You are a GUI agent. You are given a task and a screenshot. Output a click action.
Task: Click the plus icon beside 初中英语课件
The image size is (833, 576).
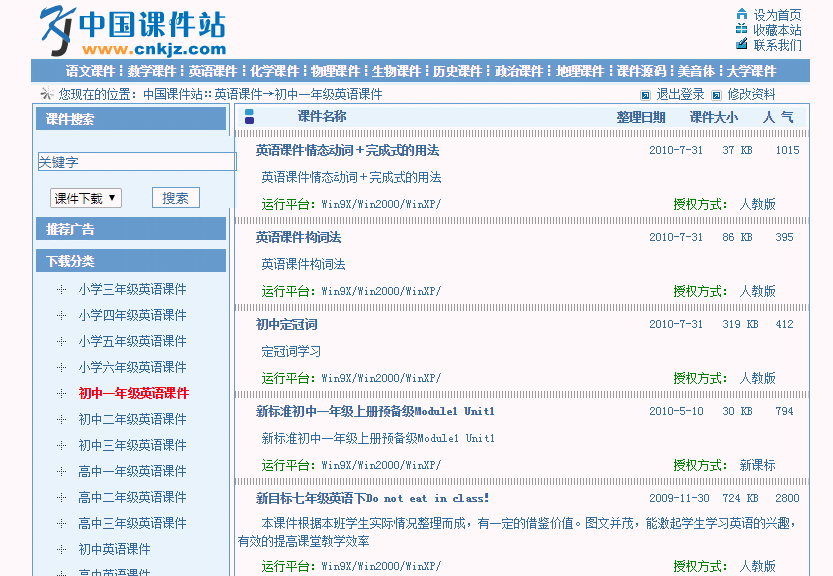[x=62, y=550]
